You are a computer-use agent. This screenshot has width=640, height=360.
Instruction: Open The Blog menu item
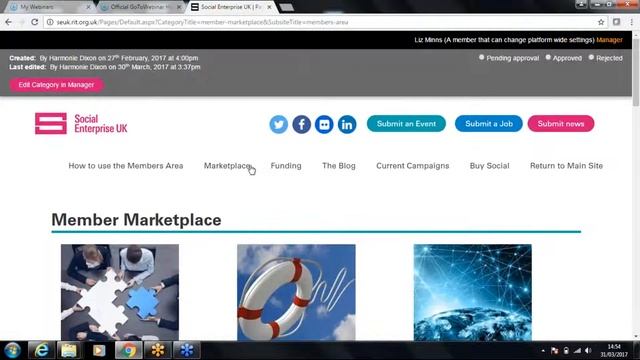coord(339,166)
